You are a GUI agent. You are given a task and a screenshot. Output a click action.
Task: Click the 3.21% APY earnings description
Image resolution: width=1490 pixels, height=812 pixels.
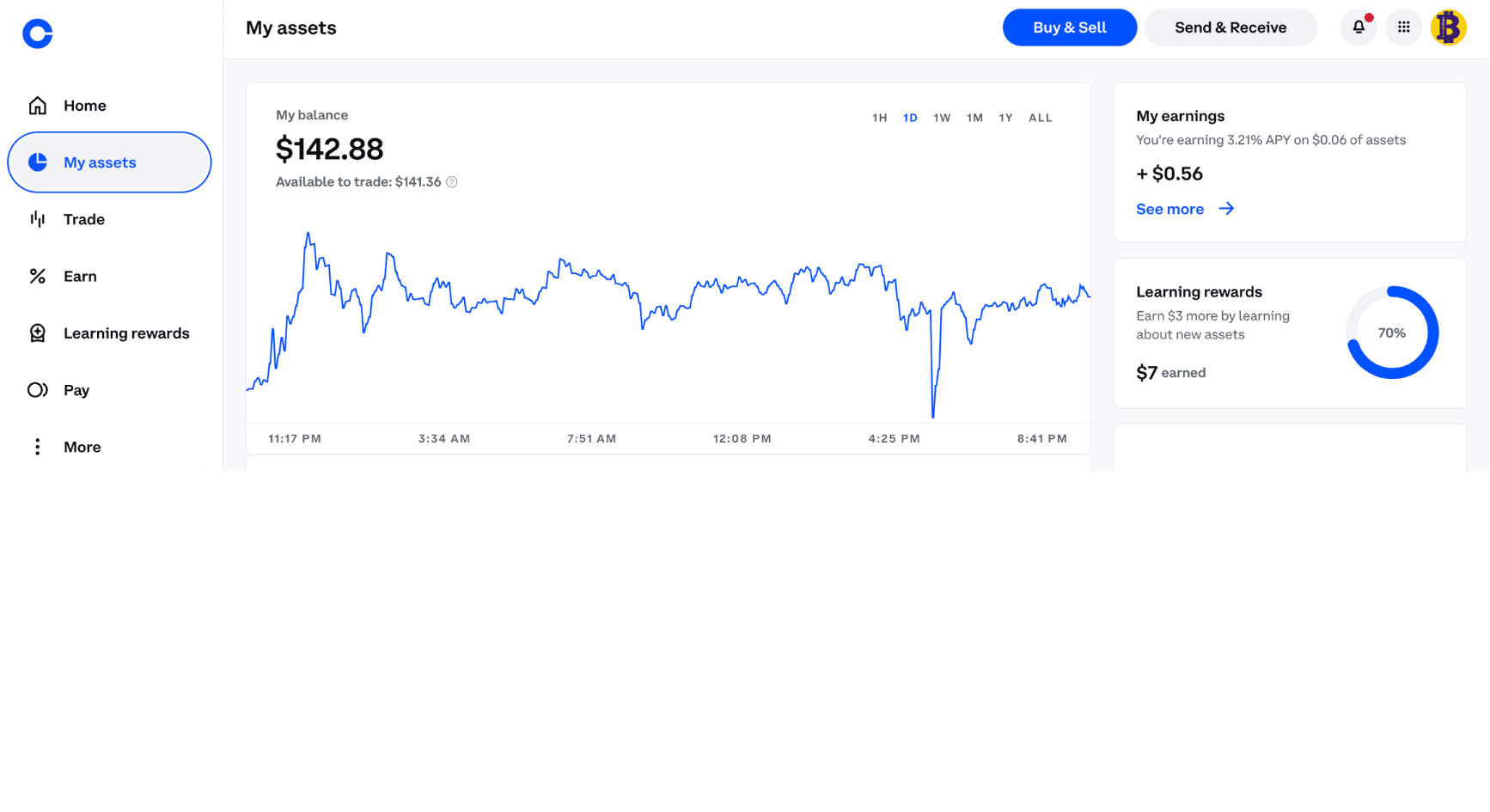click(x=1271, y=140)
